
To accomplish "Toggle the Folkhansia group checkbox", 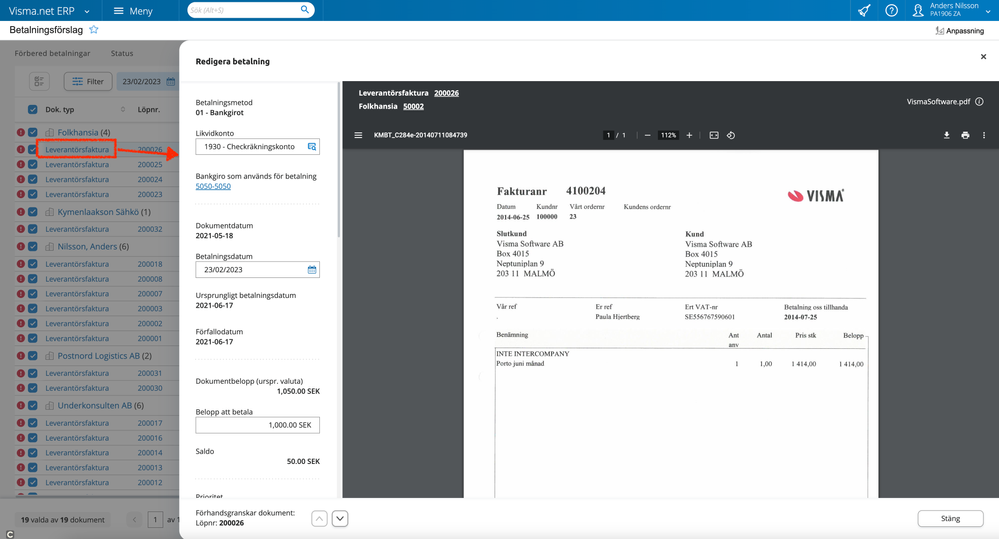I will click(x=32, y=133).
